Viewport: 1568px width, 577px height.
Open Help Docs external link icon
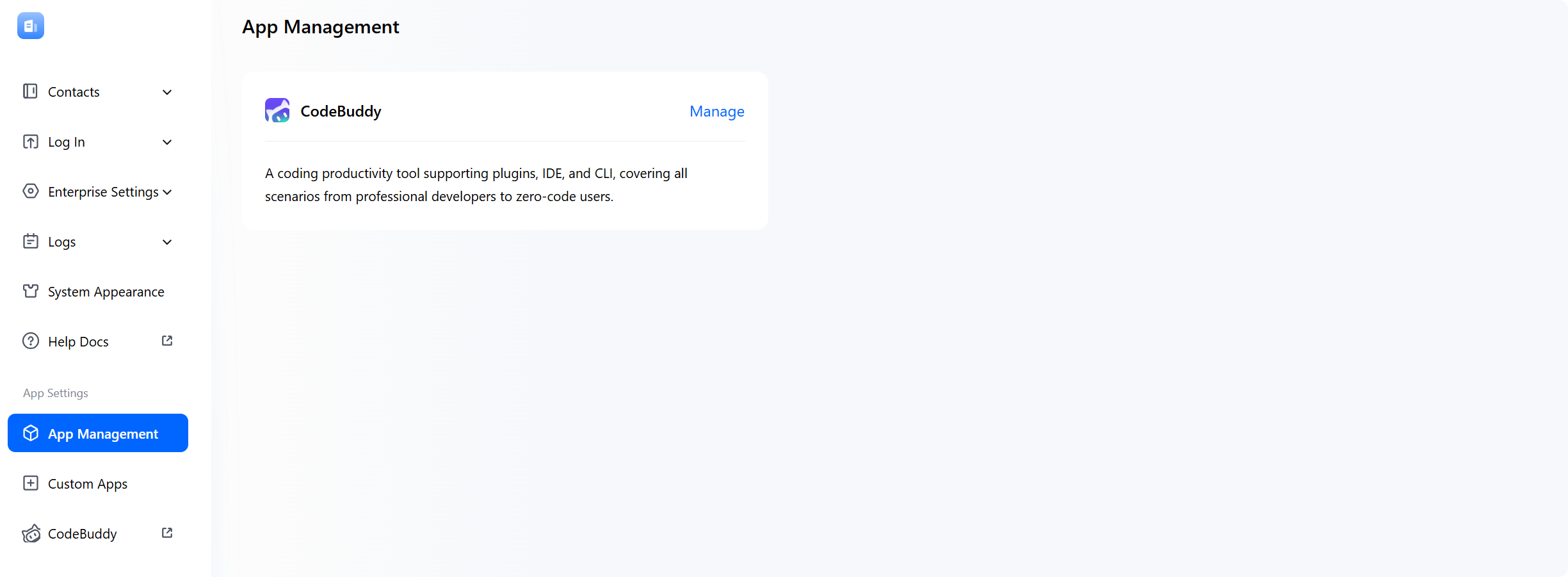(x=167, y=341)
